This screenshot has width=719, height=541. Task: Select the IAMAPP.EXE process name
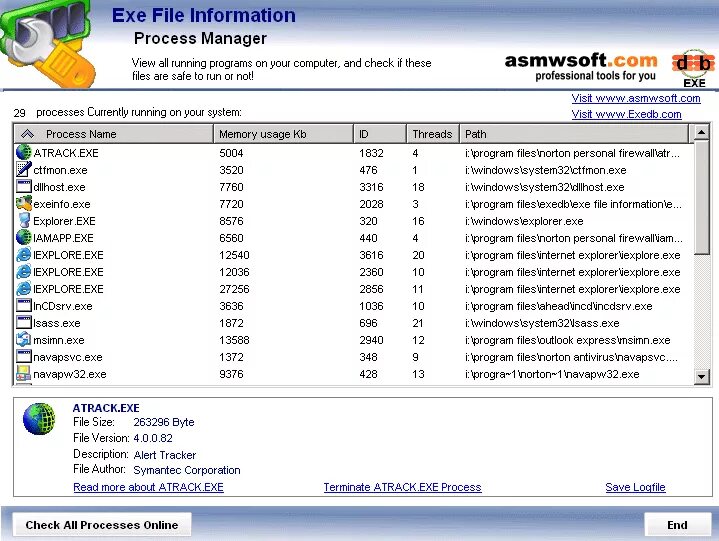pos(63,238)
